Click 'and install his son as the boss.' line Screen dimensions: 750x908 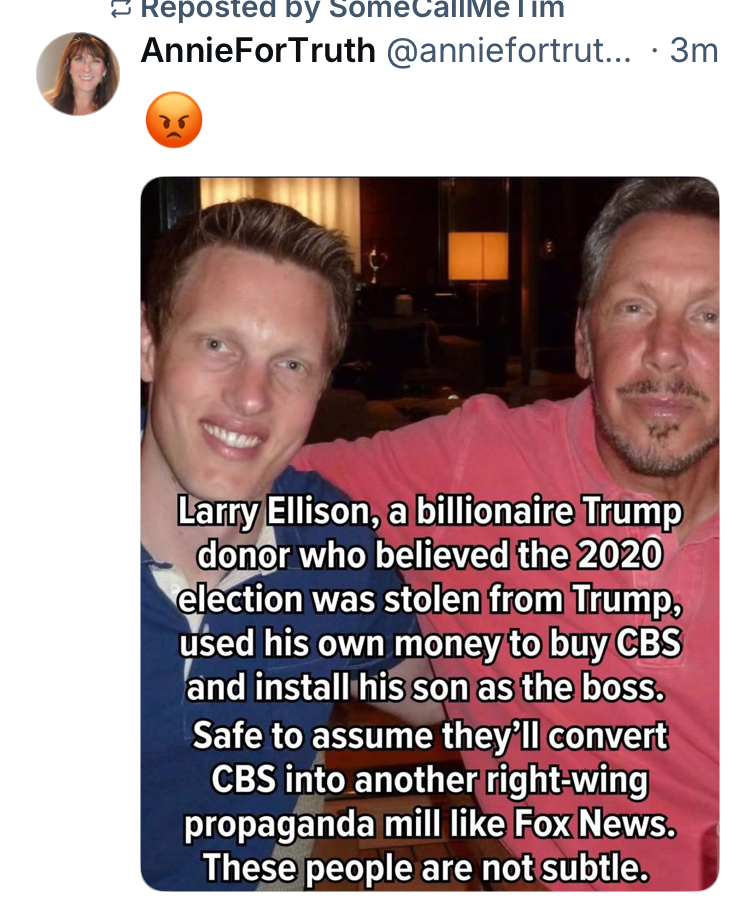click(426, 688)
